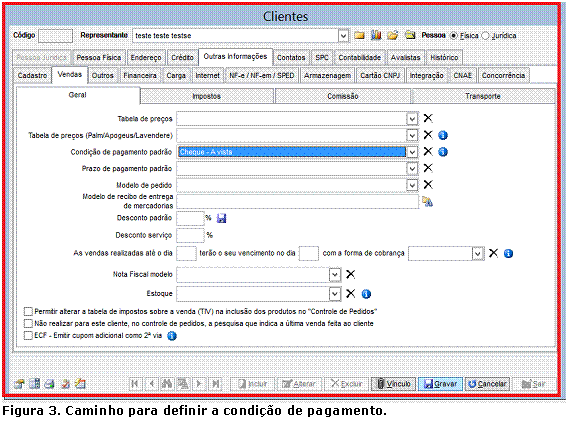The width and height of the screenshot is (571, 421).
Task: Clear the Modelo de pedido field
Action: coord(428,185)
